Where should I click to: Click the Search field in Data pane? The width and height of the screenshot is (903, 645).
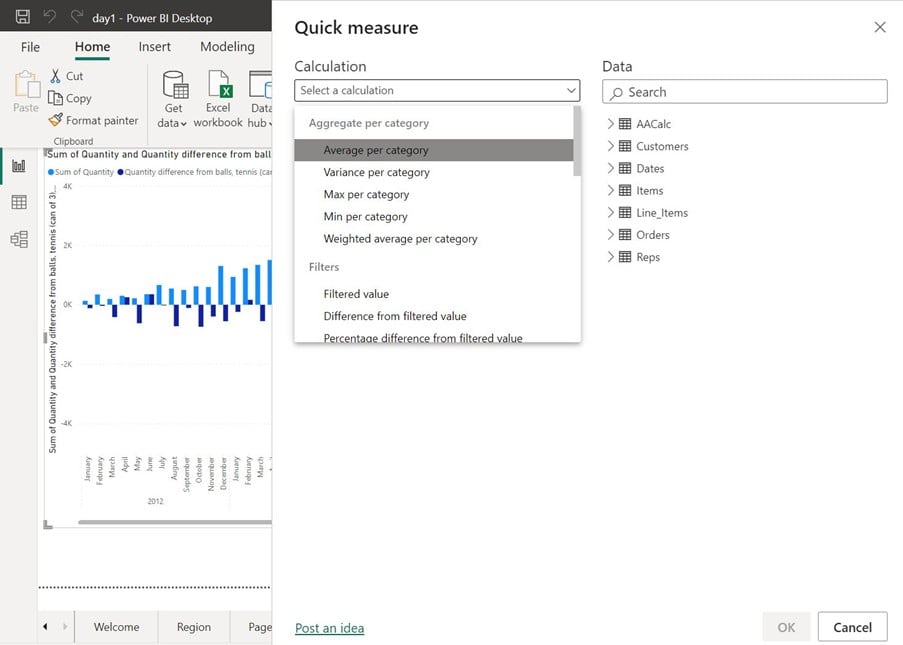(745, 92)
